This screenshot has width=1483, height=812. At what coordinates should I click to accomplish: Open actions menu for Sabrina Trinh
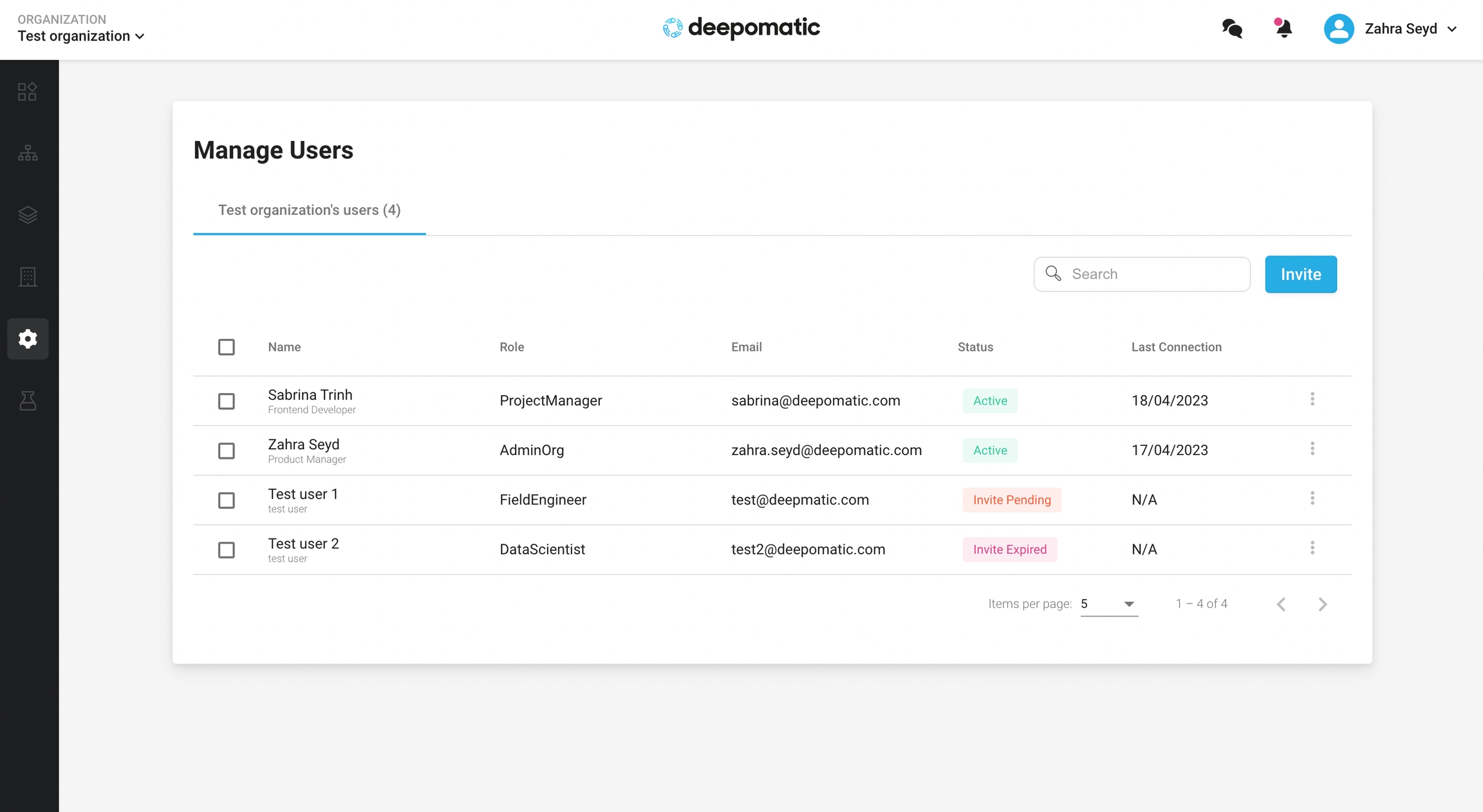[x=1312, y=400]
